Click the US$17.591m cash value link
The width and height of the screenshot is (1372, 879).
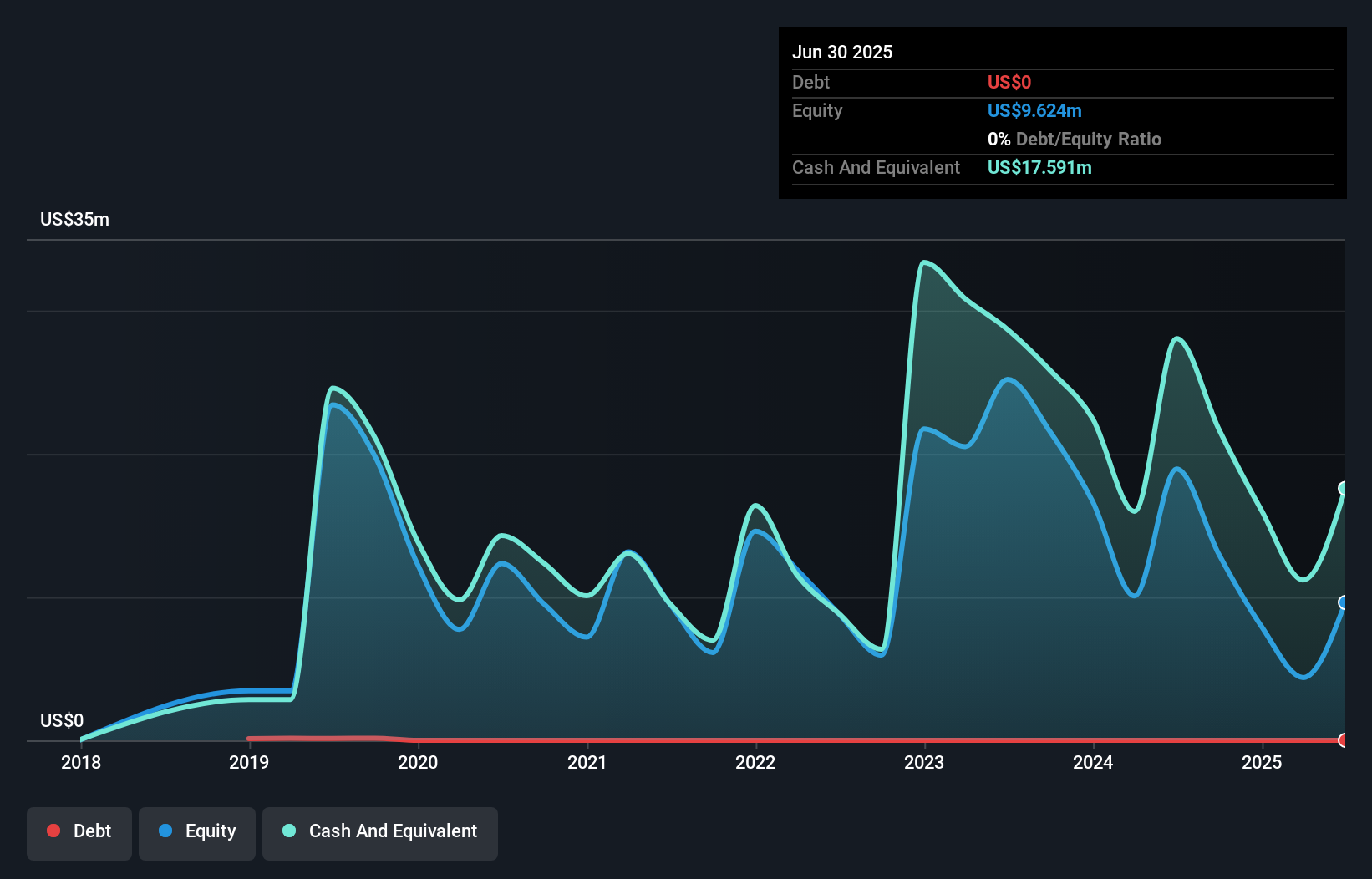tap(1039, 167)
